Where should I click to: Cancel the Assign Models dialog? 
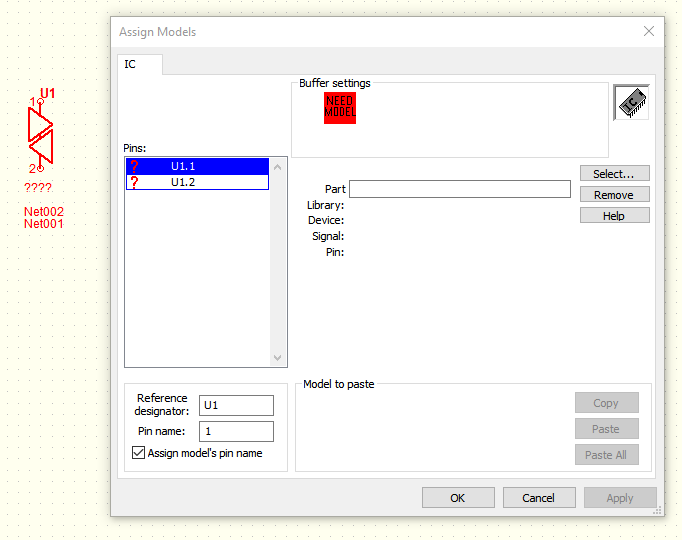click(538, 497)
